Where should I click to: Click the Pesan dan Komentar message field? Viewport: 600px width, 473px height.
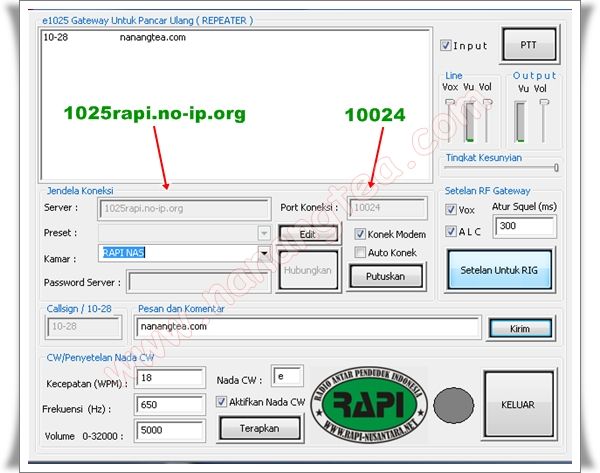click(307, 327)
